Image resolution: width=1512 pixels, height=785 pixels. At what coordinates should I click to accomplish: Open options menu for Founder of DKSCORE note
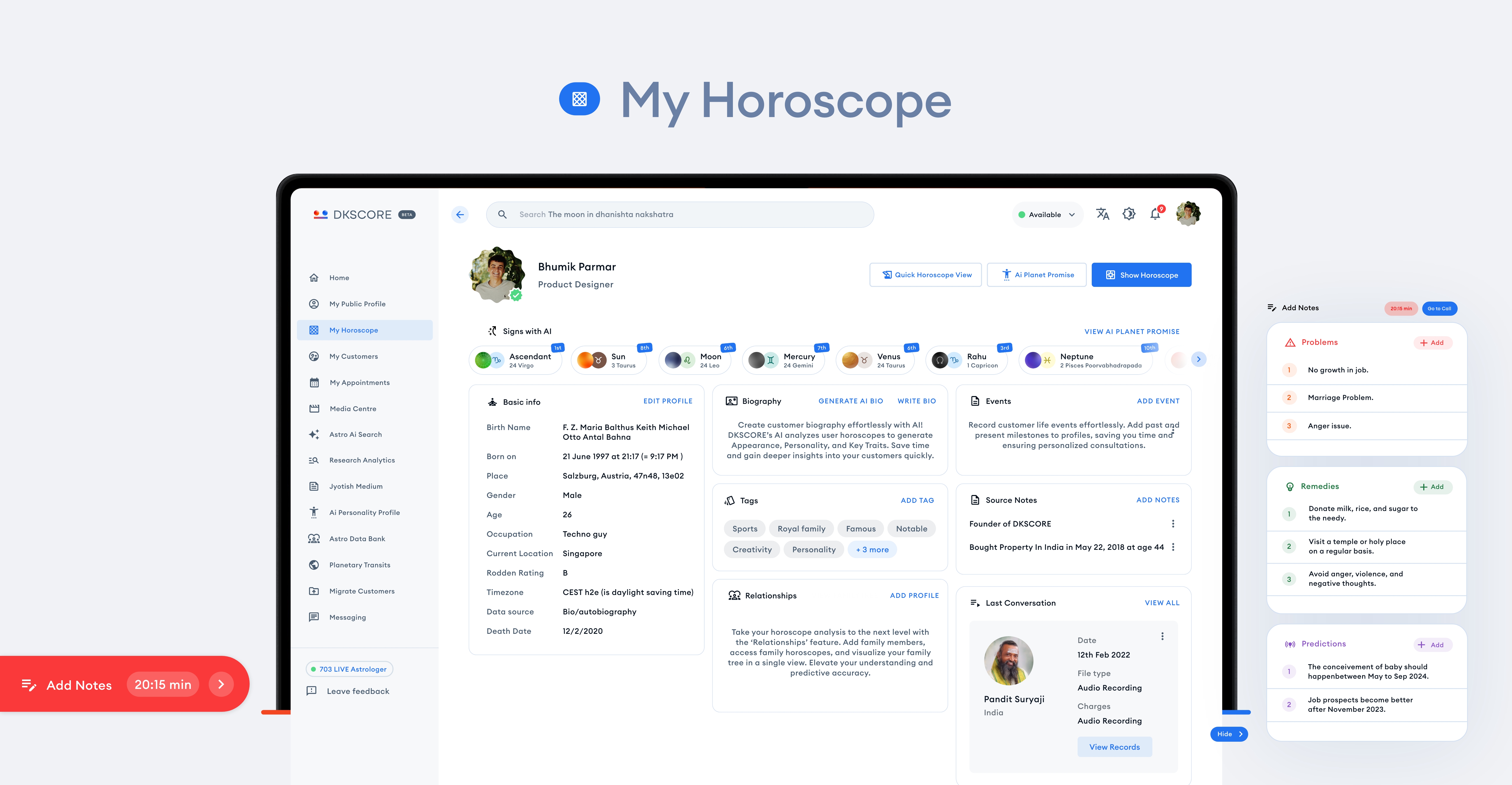[1173, 524]
